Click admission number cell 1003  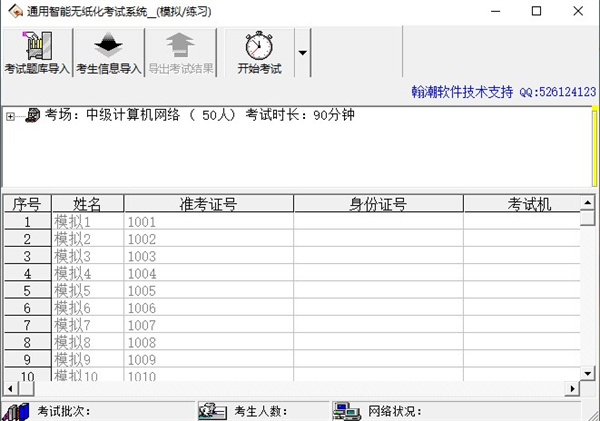click(x=209, y=256)
